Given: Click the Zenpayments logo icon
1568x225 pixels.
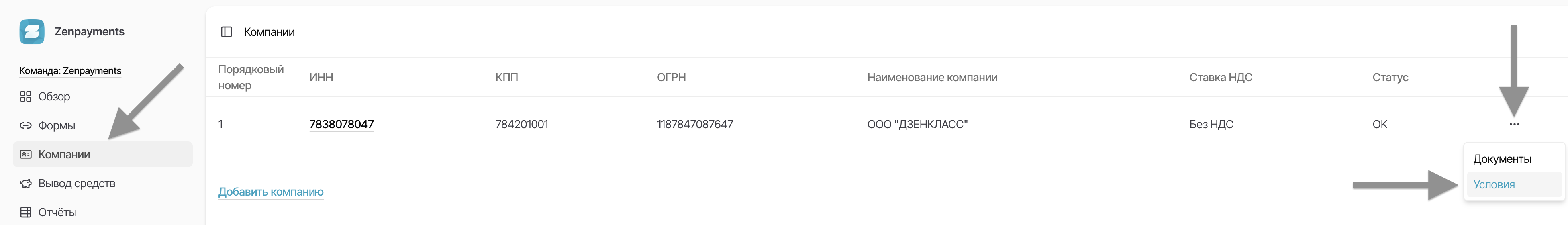Looking at the screenshot, I should tap(32, 32).
